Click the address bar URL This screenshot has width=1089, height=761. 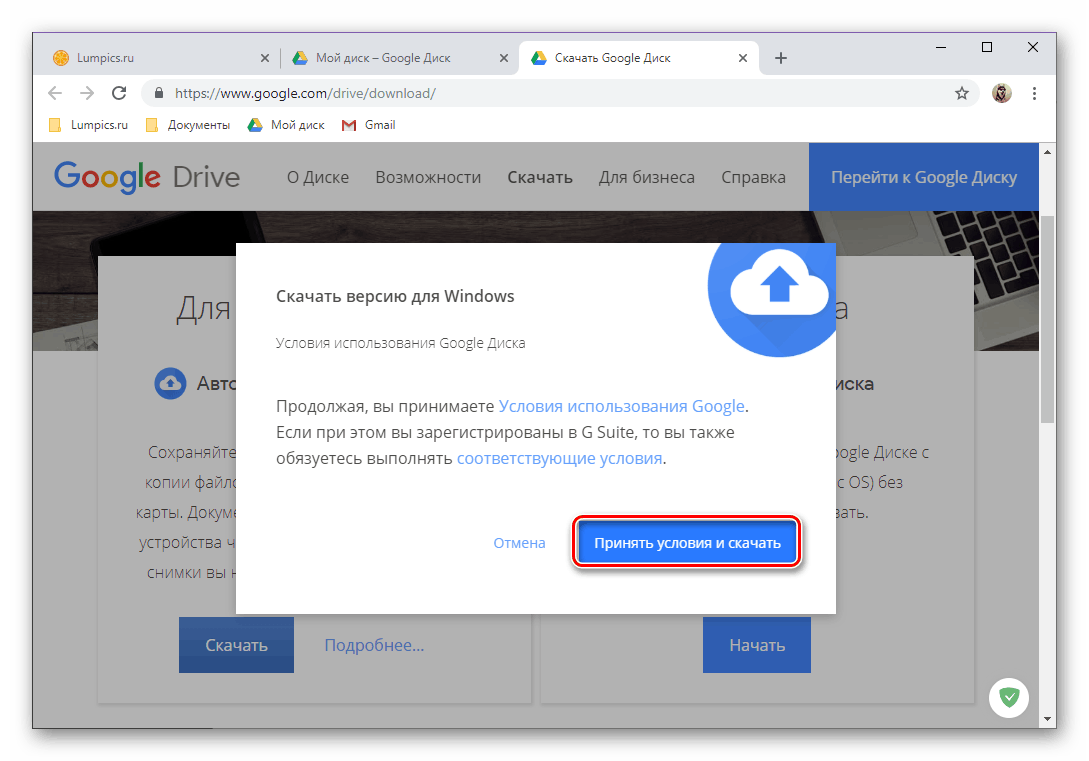click(x=306, y=93)
